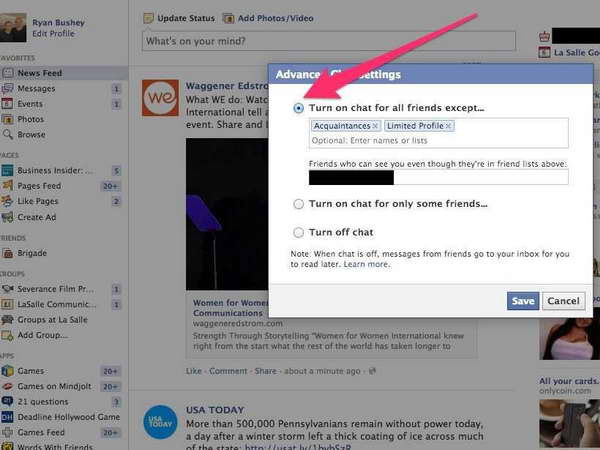Viewport: 600px width, 450px height.
Task: Click the 21 questions app icon
Action: [7, 401]
